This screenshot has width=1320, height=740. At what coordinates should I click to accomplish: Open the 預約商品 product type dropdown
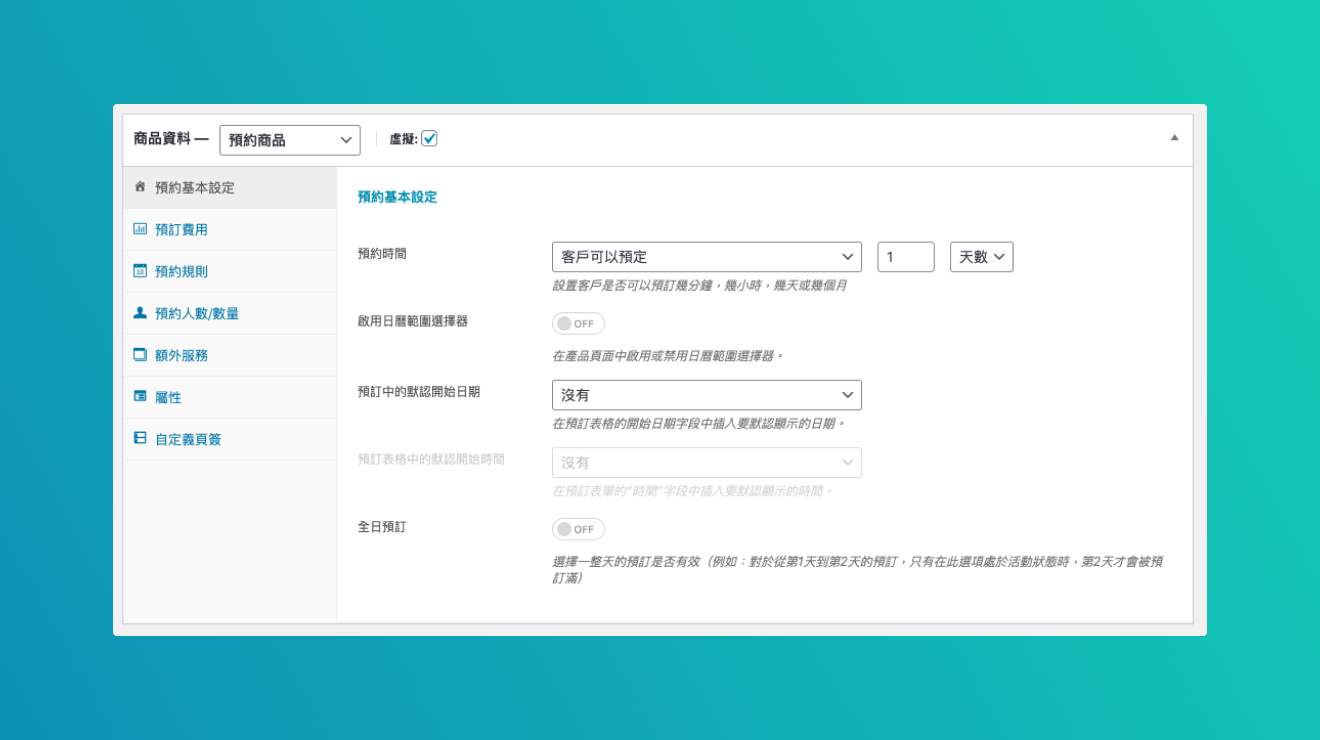(x=290, y=140)
